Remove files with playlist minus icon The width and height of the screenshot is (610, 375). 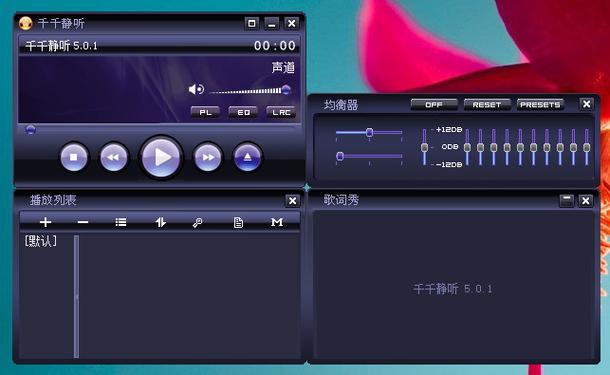pyautogui.click(x=83, y=222)
